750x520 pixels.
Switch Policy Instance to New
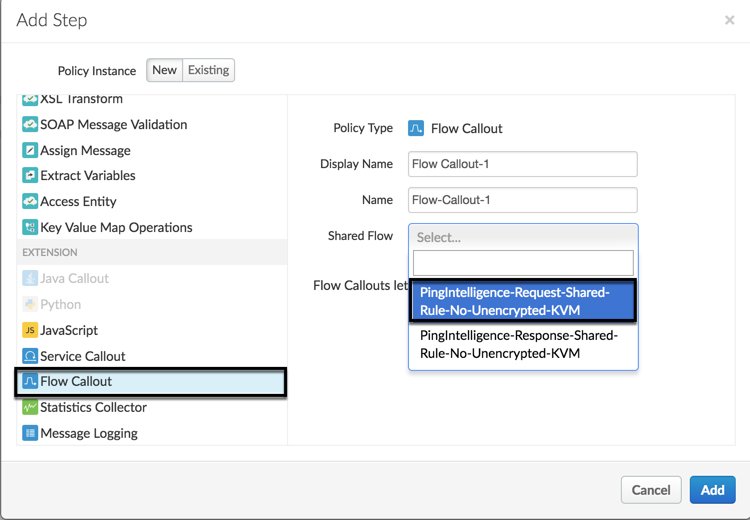pyautogui.click(x=164, y=70)
